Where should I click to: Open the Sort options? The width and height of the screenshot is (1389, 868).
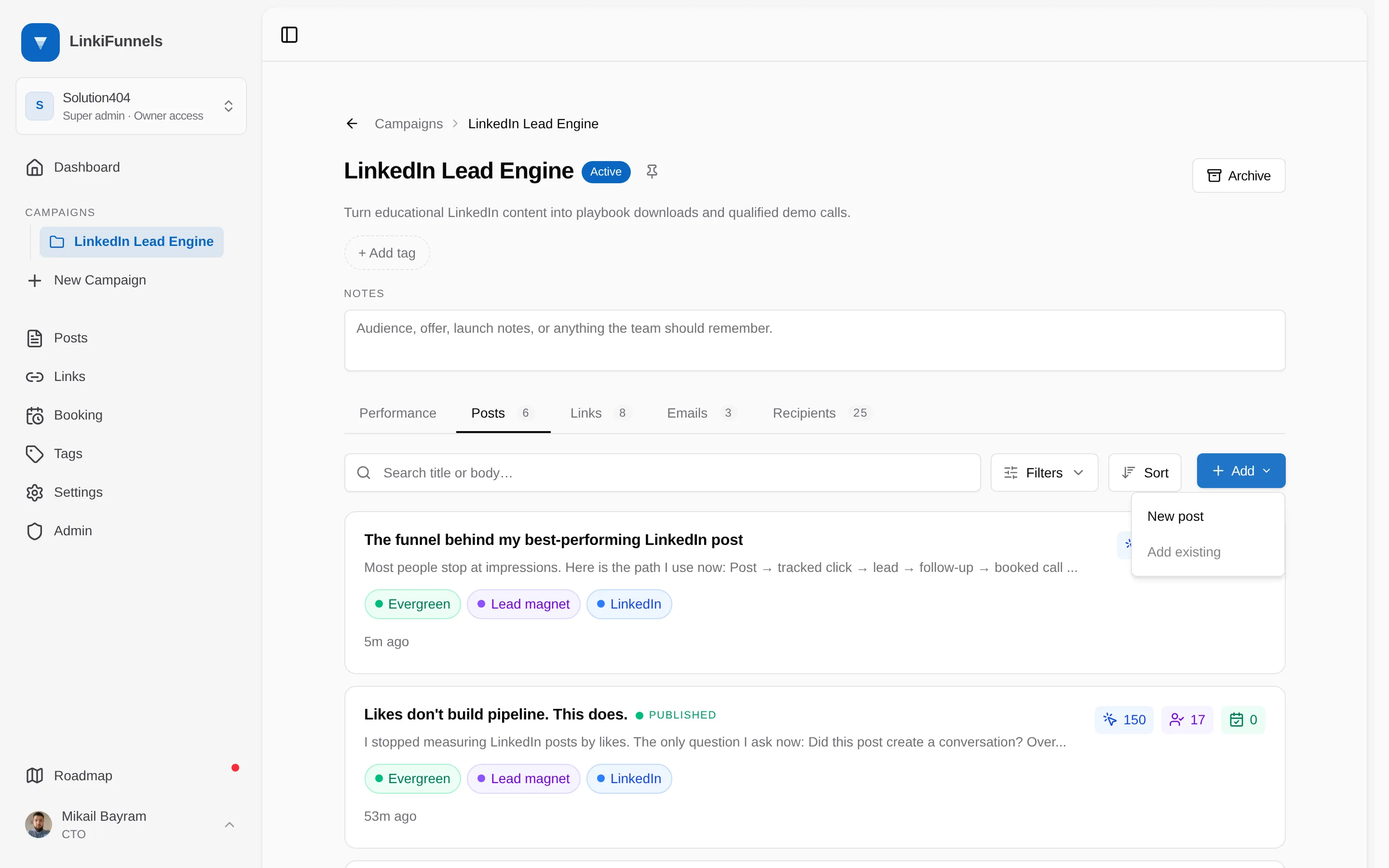1144,473
